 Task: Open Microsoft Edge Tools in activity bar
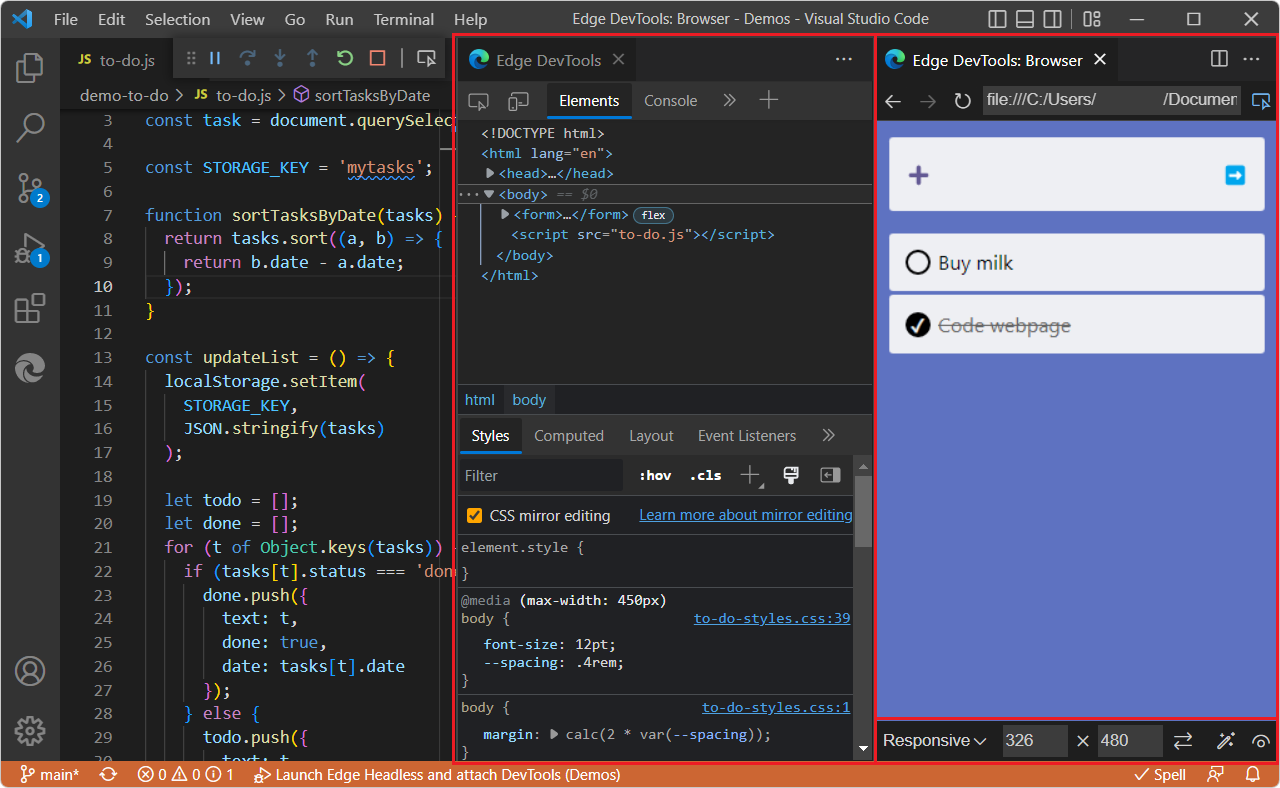pyautogui.click(x=30, y=368)
